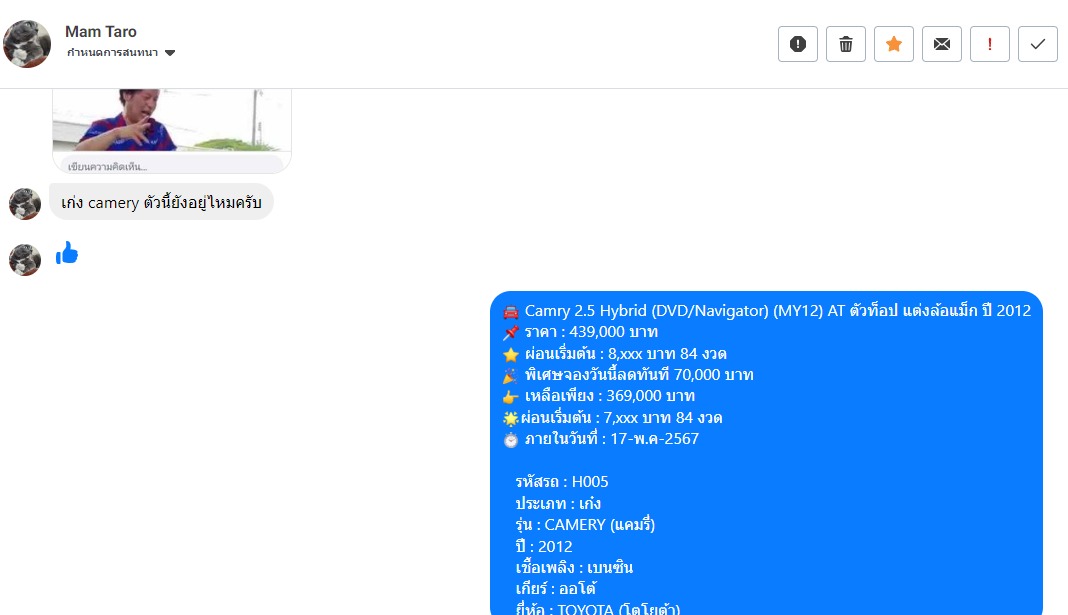1068x615 pixels.
Task: Expand the กำหนดการสนทนา dropdown arrow
Action: [170, 53]
